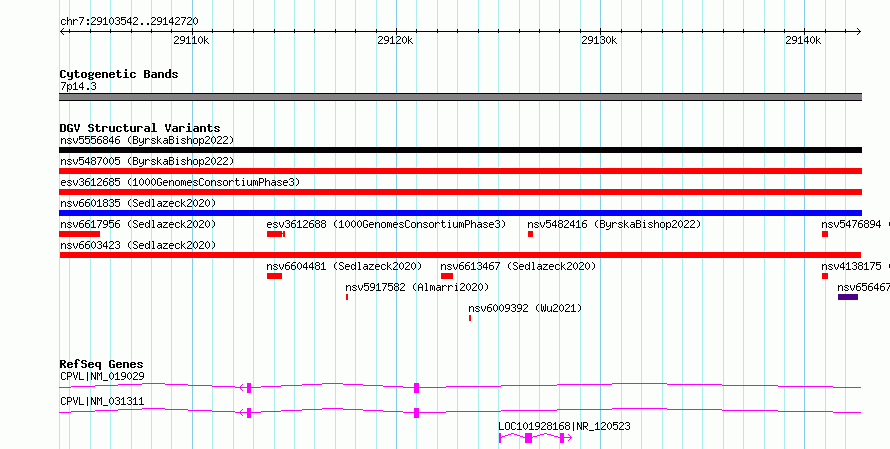The width and height of the screenshot is (890, 449).
Task: Select right exon of CPVL NM_031311
Action: point(417,413)
